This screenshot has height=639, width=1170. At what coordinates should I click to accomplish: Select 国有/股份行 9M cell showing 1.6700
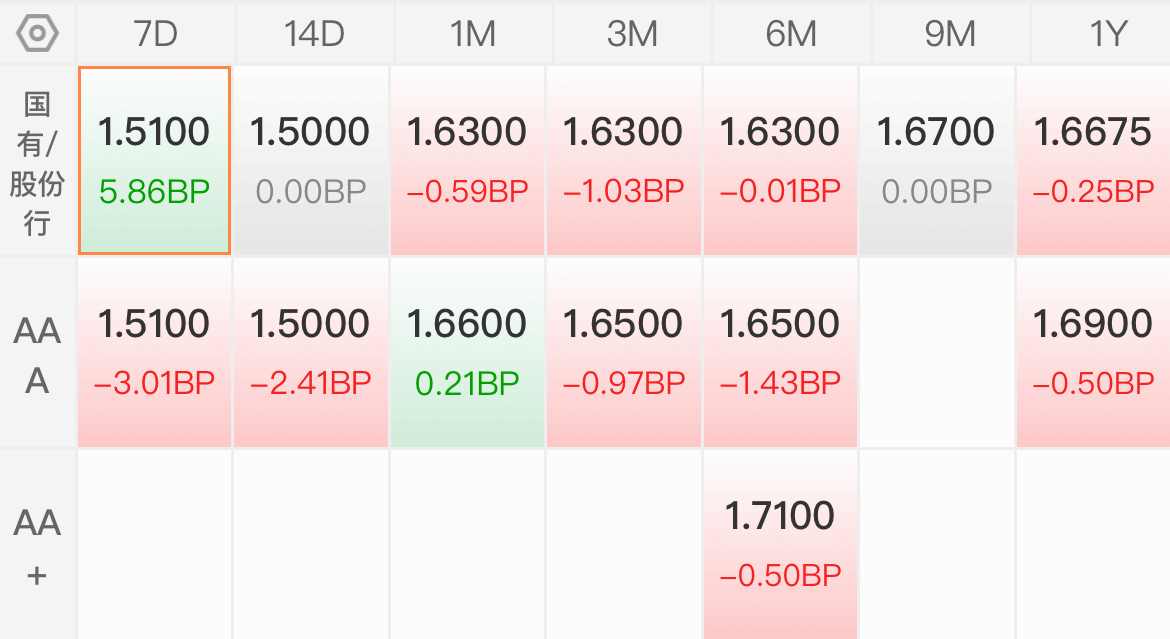pyautogui.click(x=936, y=160)
